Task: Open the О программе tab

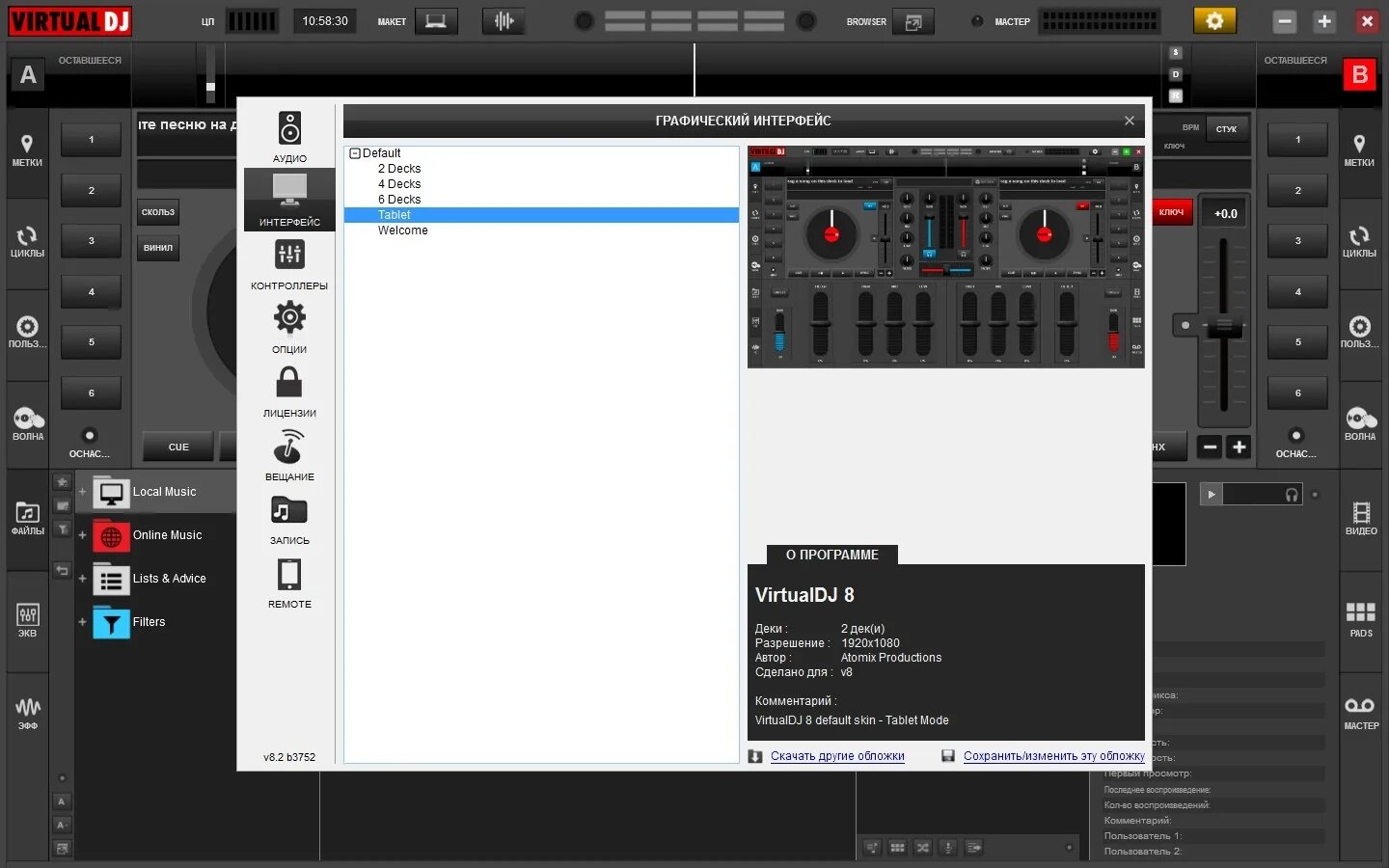Action: tap(831, 555)
